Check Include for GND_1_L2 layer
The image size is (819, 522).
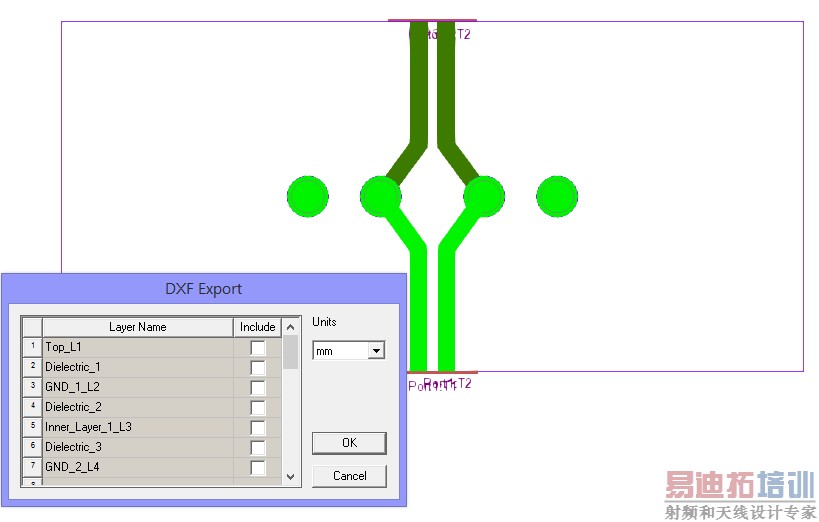coord(258,387)
